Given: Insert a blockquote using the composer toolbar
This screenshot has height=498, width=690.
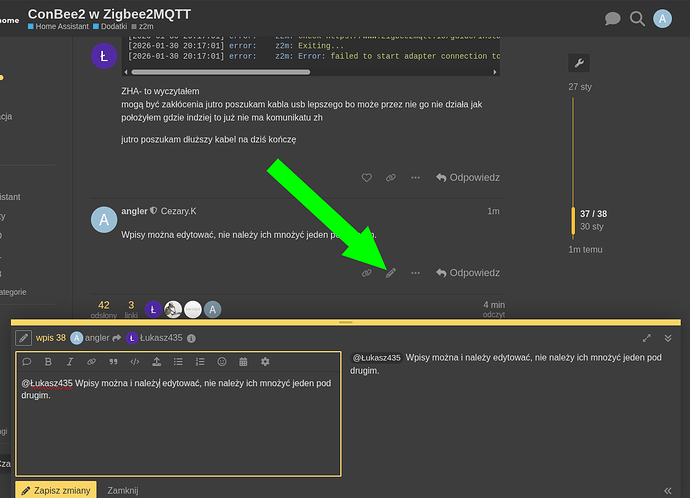Looking at the screenshot, I should (113, 361).
